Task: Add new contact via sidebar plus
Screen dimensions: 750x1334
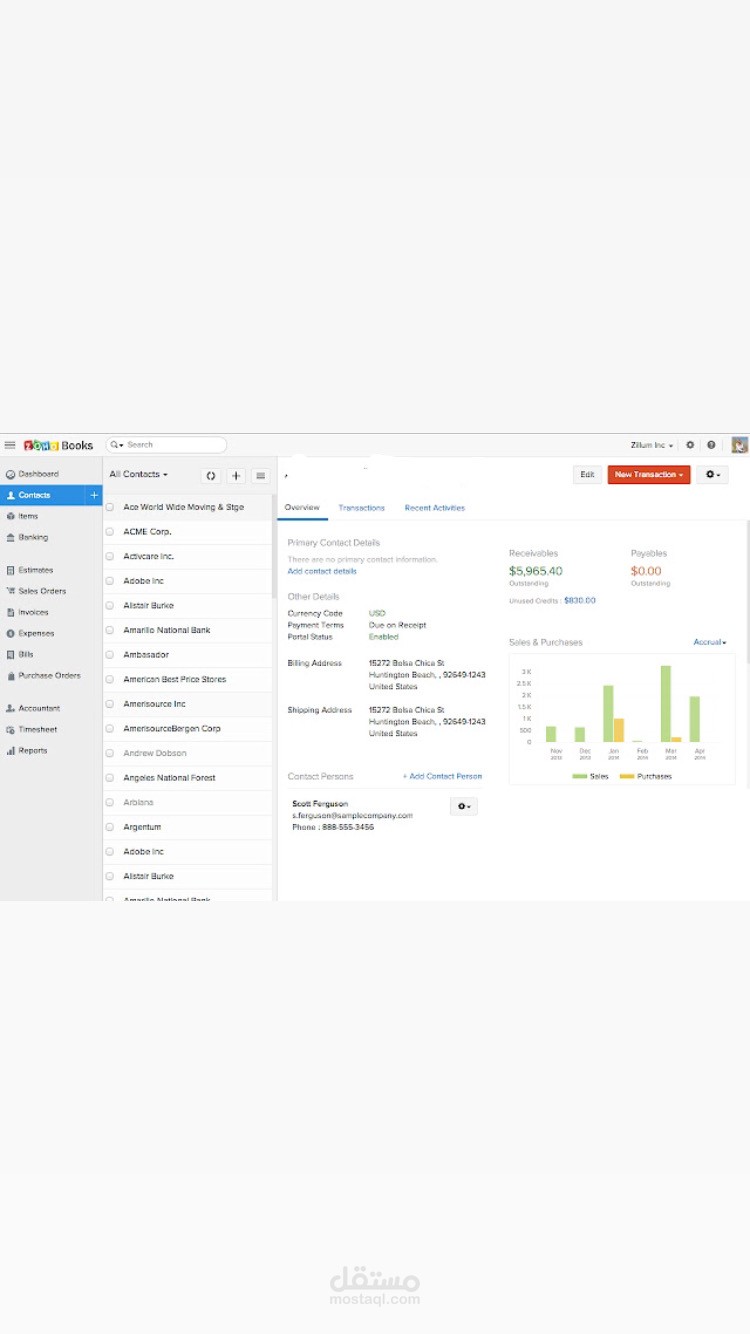Action: click(94, 495)
